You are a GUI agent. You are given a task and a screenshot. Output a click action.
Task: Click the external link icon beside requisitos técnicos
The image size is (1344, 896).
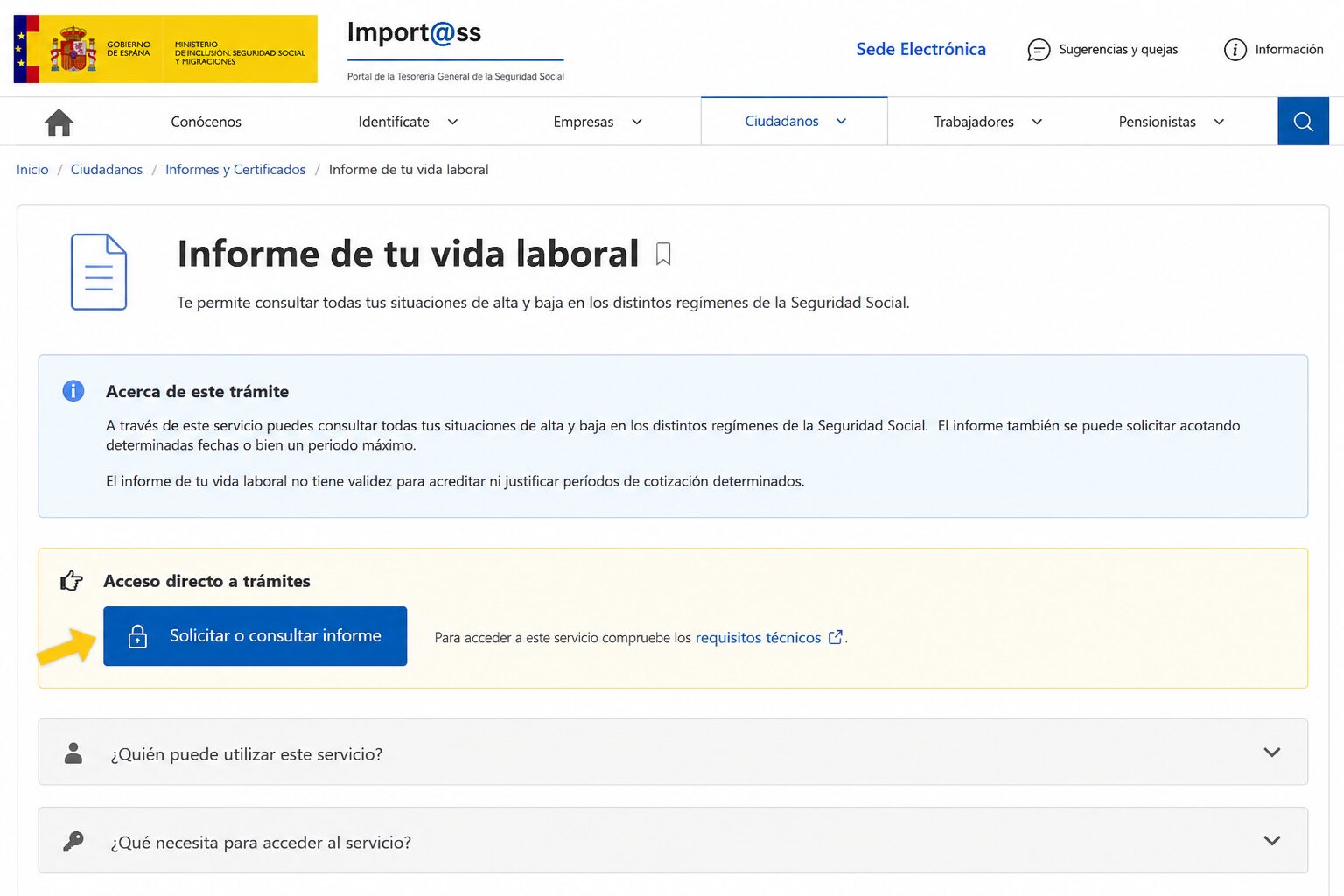pyautogui.click(x=836, y=637)
